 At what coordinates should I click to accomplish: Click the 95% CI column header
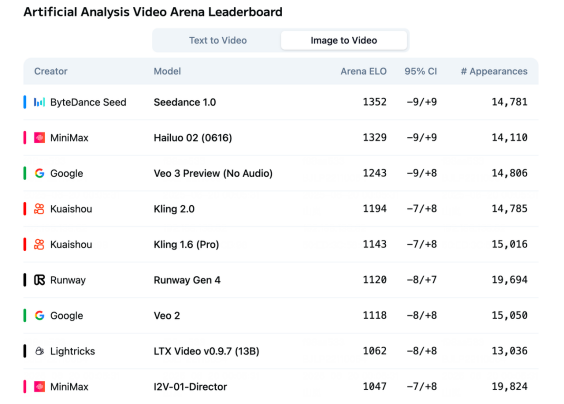(x=420, y=71)
